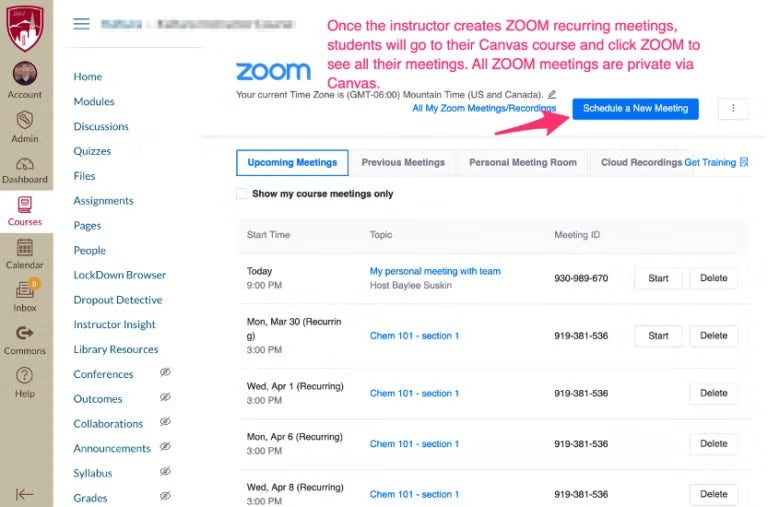Screen dimensions: 768x507
Task: Open Calendar in global navigation
Action: tap(24, 254)
